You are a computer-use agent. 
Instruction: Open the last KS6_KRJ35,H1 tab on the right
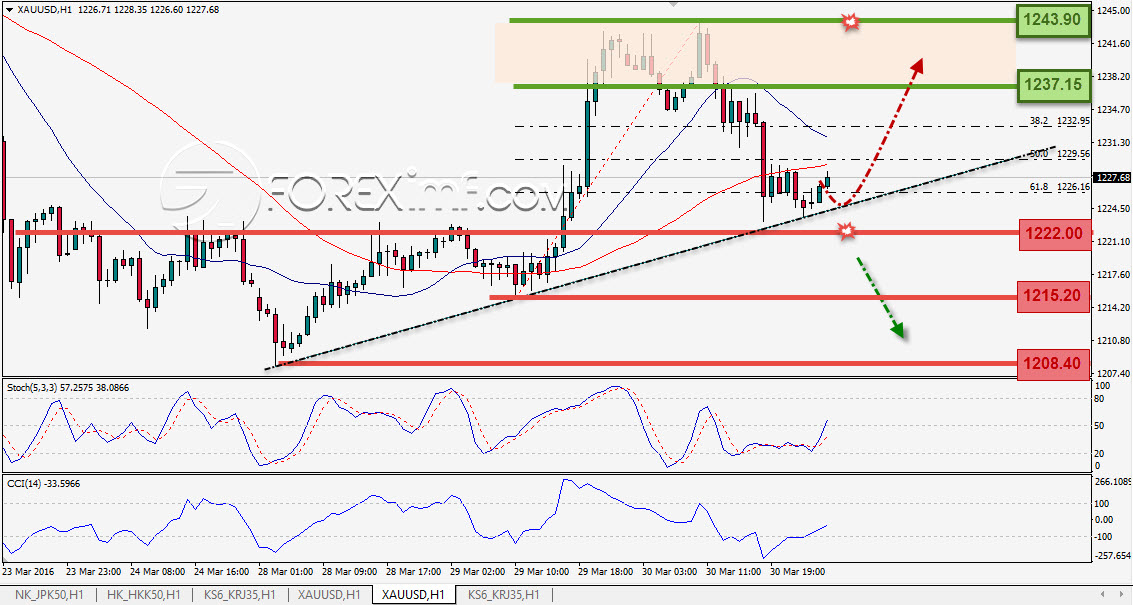(x=504, y=595)
